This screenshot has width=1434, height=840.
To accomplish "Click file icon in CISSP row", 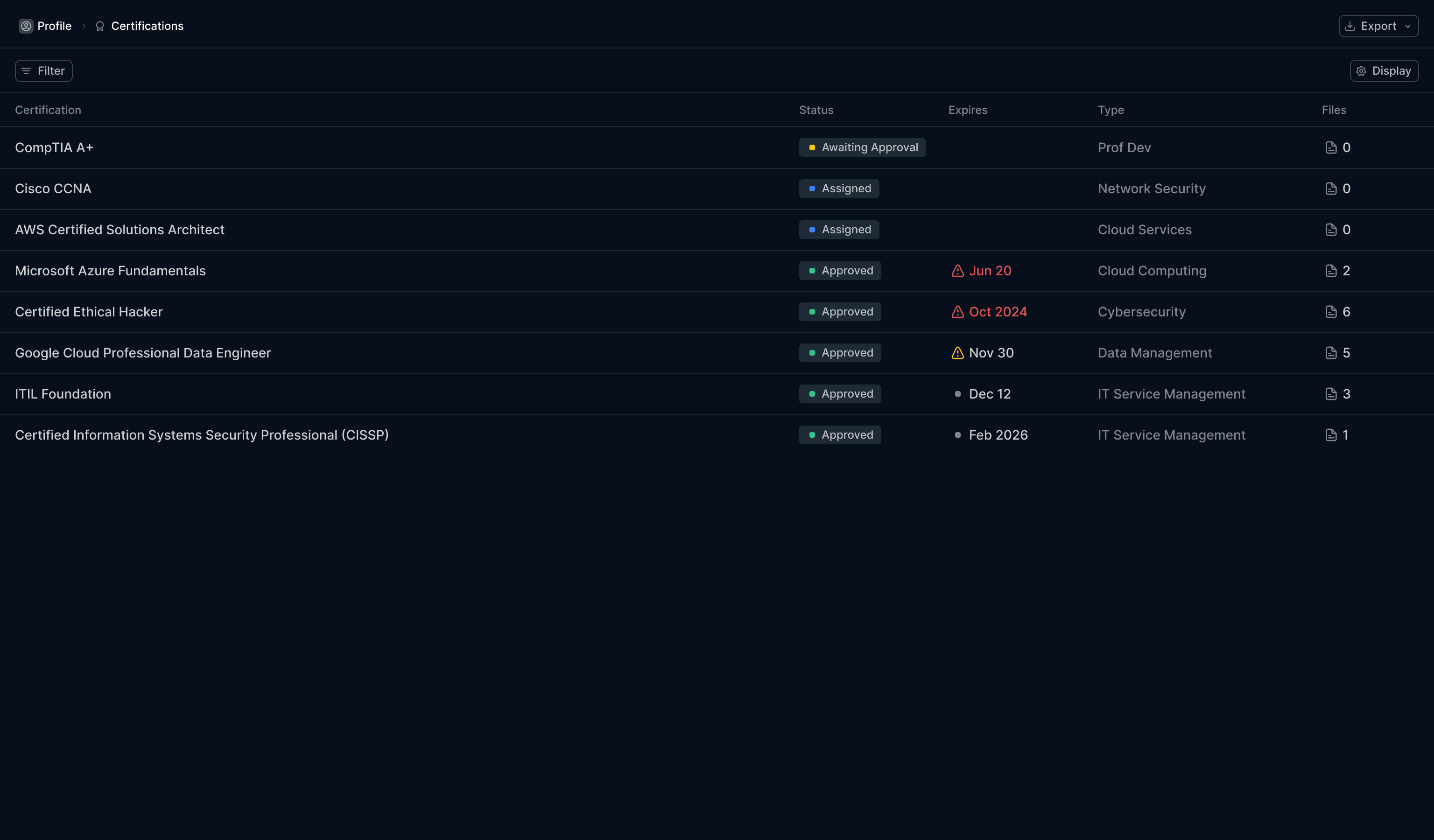I will tap(1330, 435).
